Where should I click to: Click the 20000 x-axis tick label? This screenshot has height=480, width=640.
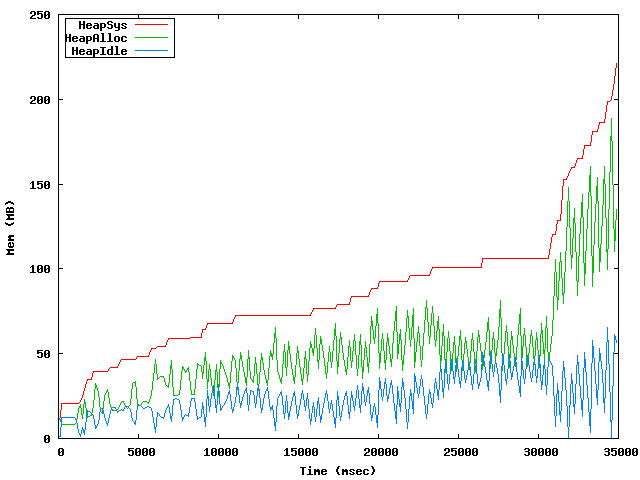[x=381, y=452]
